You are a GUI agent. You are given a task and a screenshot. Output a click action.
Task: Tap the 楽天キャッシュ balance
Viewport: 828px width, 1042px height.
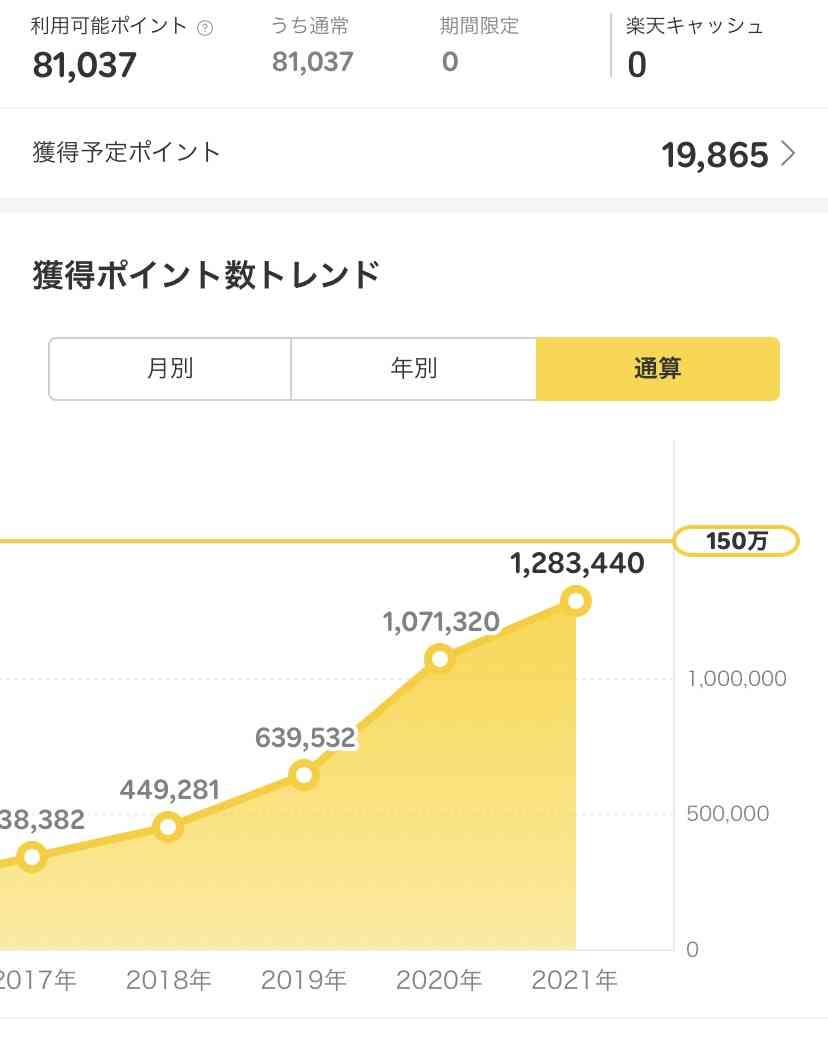tap(637, 65)
